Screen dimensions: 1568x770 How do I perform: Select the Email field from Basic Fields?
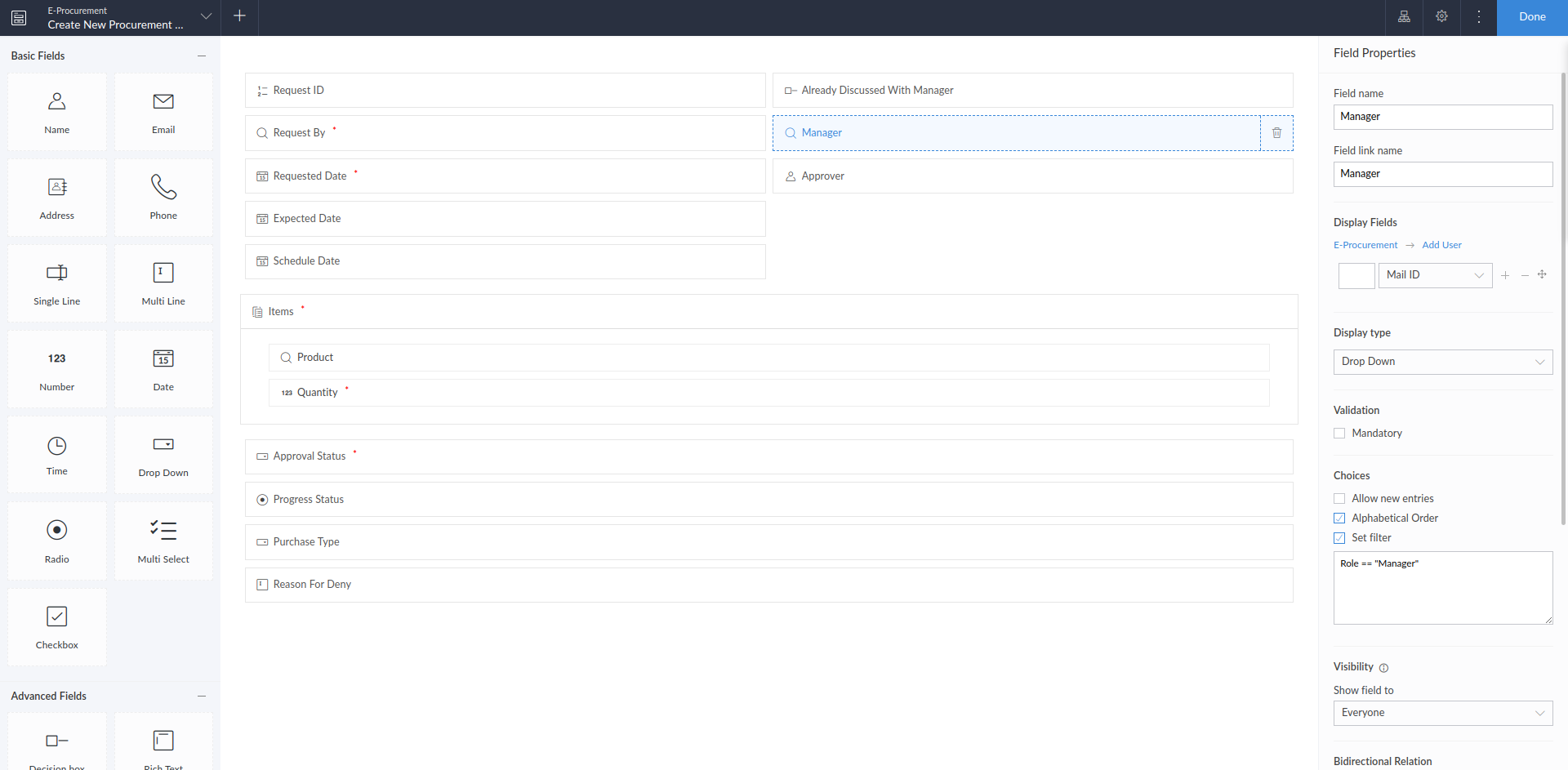point(163,112)
